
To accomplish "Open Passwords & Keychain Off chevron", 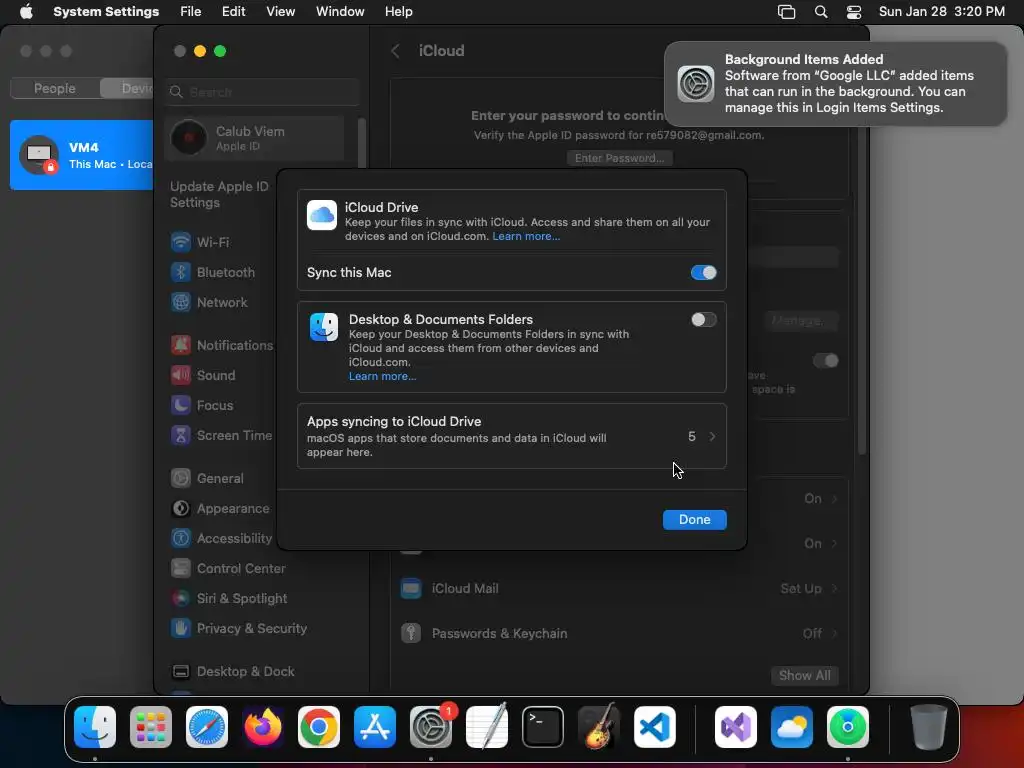I will (835, 633).
